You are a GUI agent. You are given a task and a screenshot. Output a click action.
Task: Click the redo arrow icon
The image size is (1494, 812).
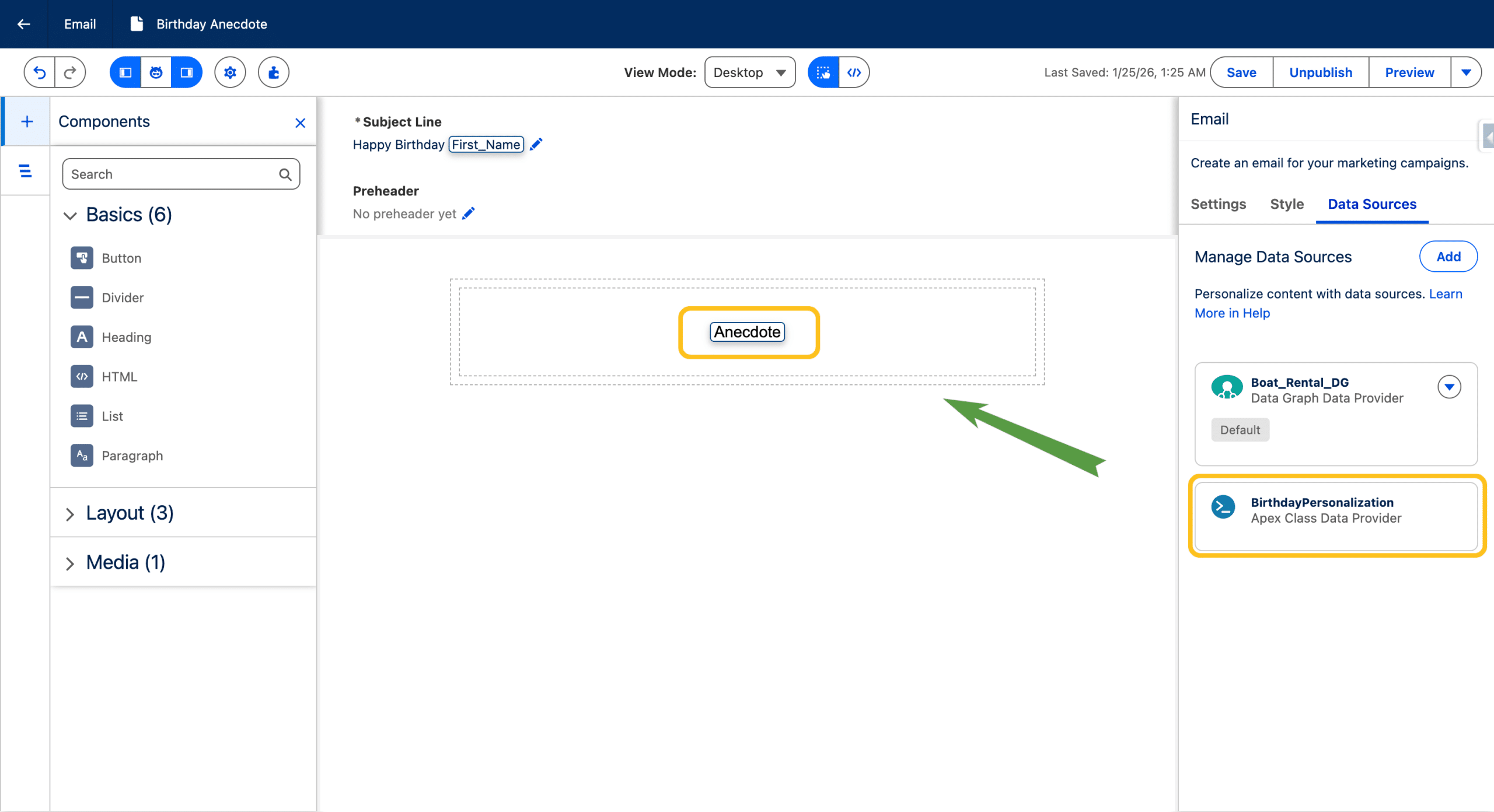[x=70, y=72]
